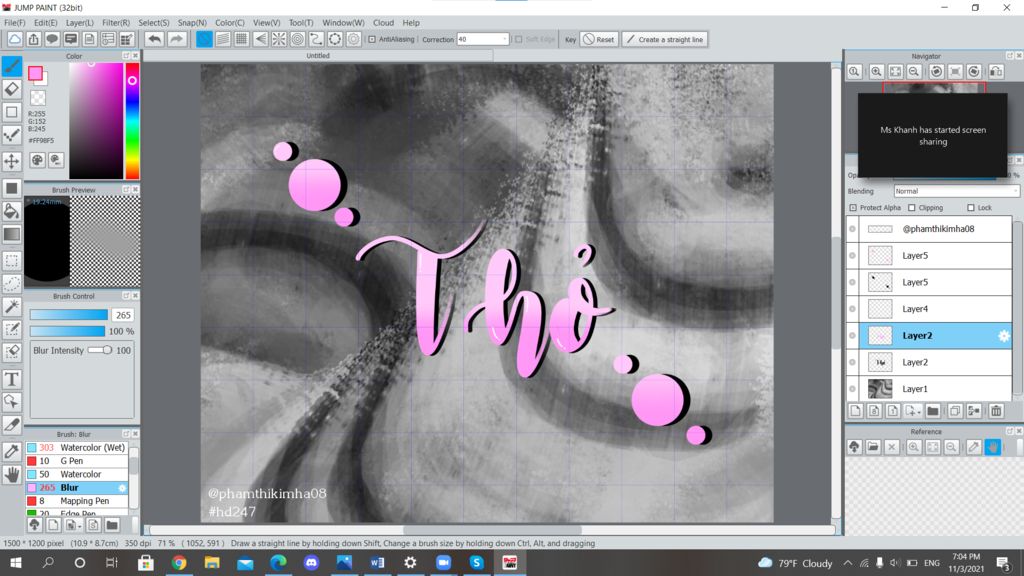Click the new layer page icon in the layer panel
Viewport: 1024px width, 576px height.
coord(856,411)
